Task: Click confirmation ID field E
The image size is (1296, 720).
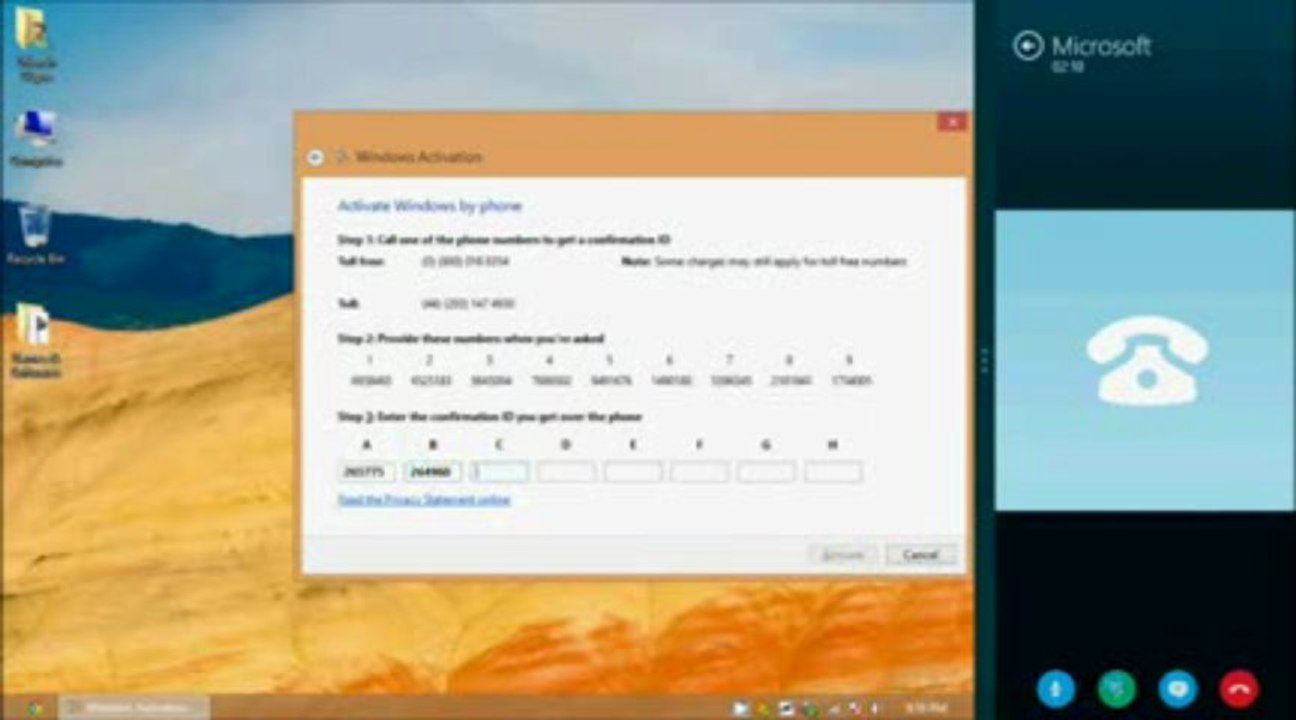Action: click(633, 471)
